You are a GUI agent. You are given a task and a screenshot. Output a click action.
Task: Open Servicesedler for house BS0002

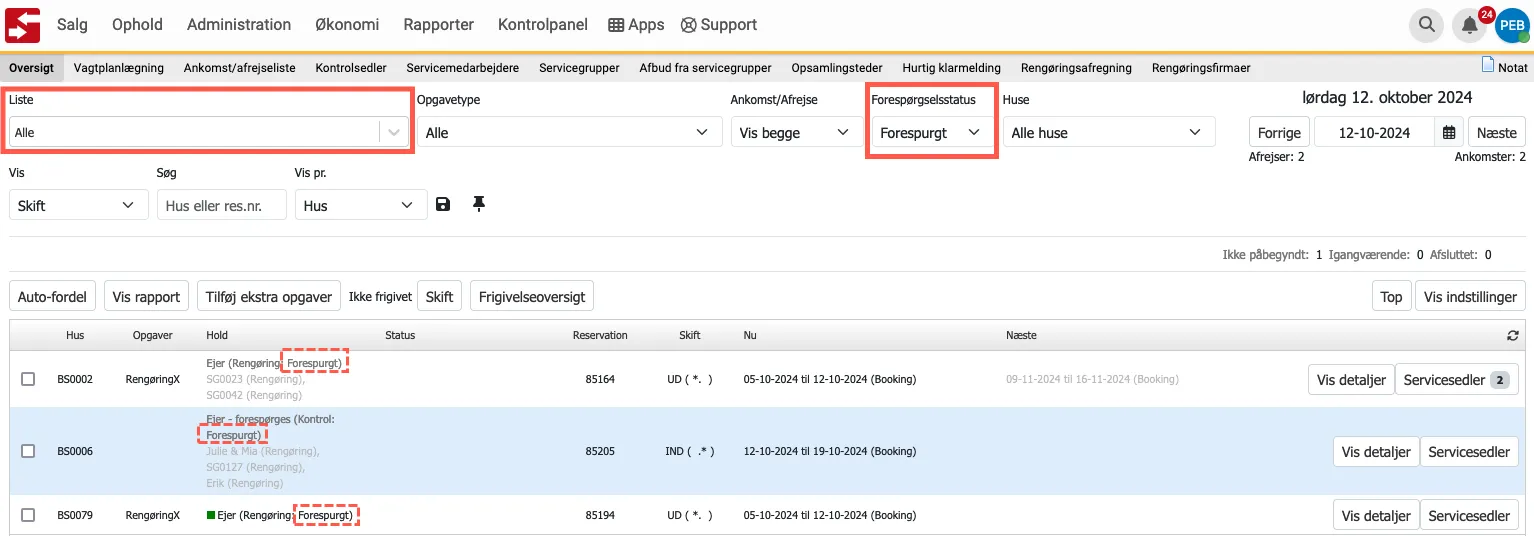[1456, 380]
